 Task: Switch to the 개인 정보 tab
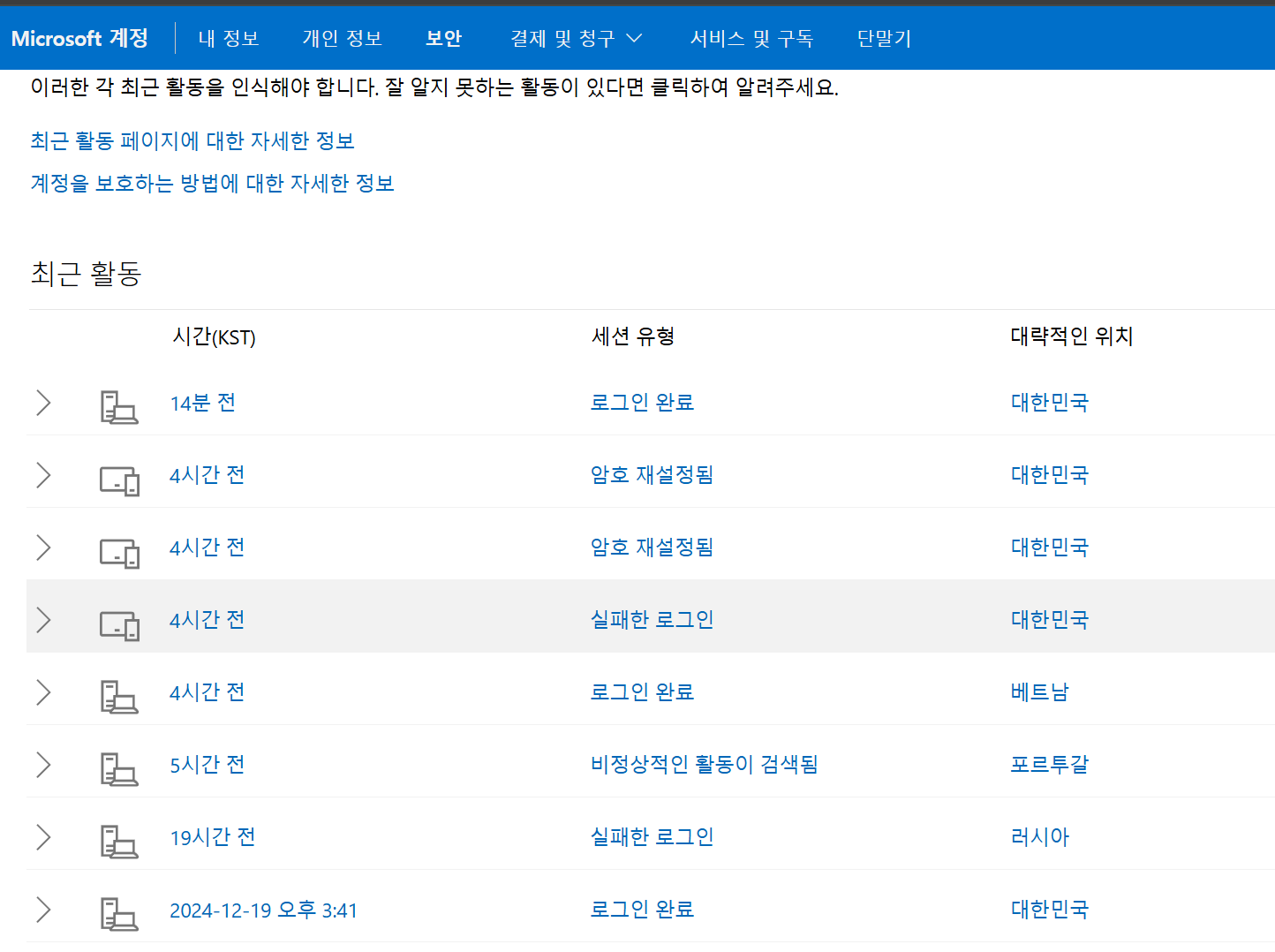[x=342, y=38]
